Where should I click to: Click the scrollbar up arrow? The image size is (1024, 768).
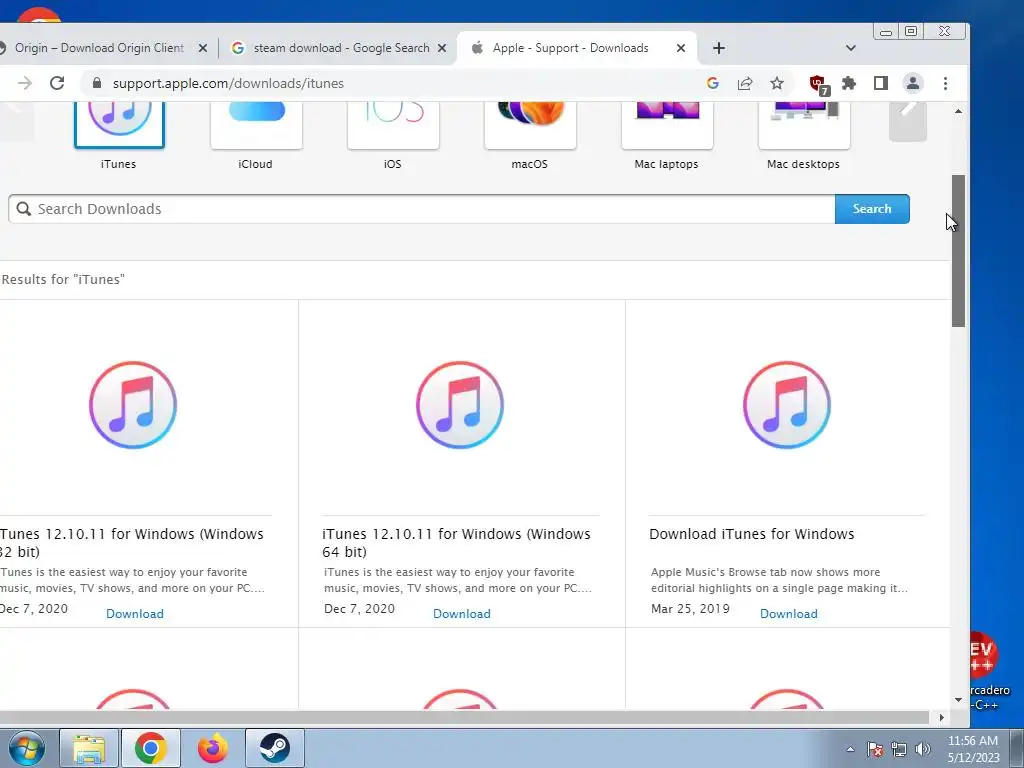click(958, 111)
